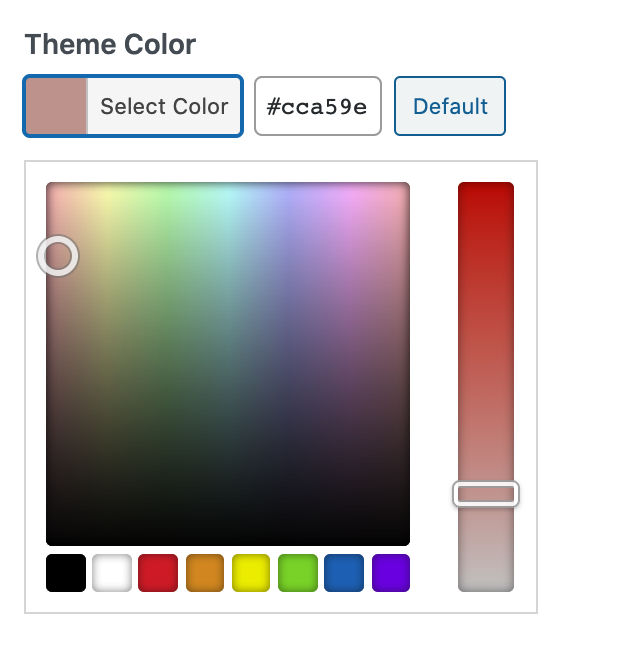Image resolution: width=644 pixels, height=662 pixels.
Task: Click the Select Color button
Action: point(133,106)
